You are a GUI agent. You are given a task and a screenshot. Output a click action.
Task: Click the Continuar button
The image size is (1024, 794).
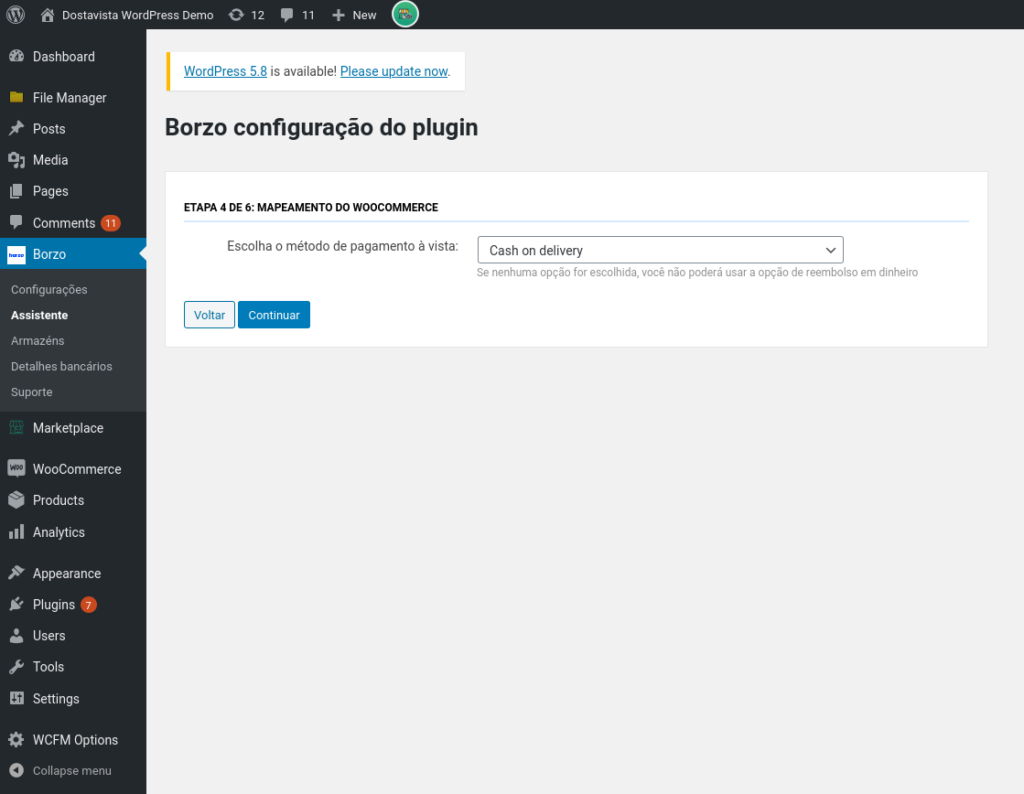coord(274,315)
